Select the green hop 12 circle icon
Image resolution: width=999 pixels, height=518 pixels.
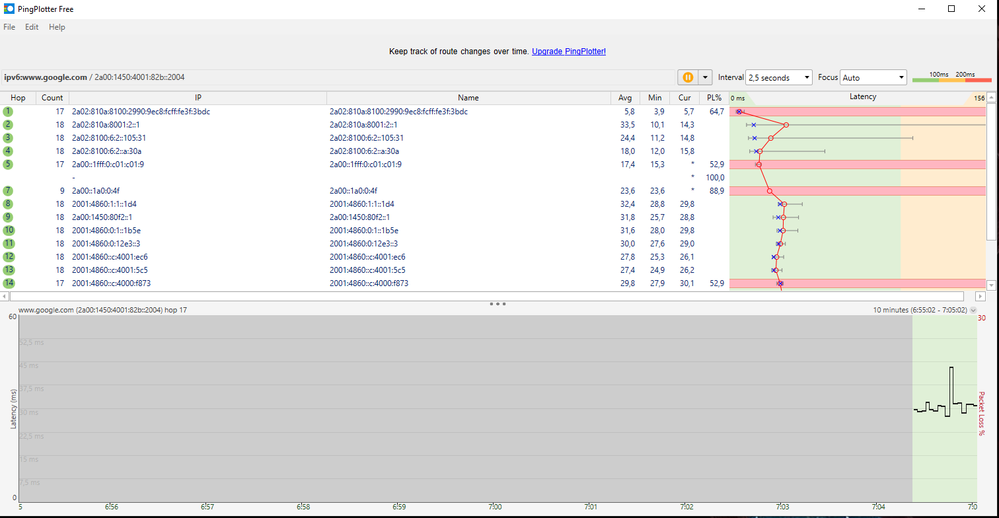(x=8, y=257)
